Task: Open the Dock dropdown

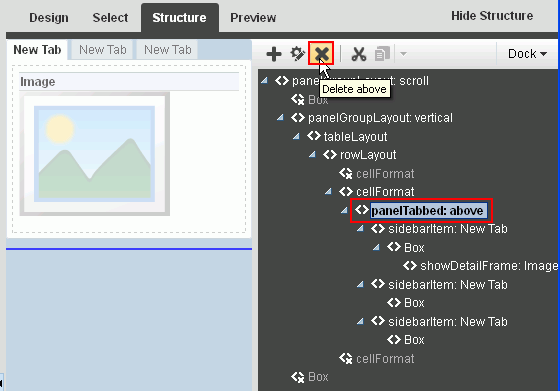Action: 527,54
